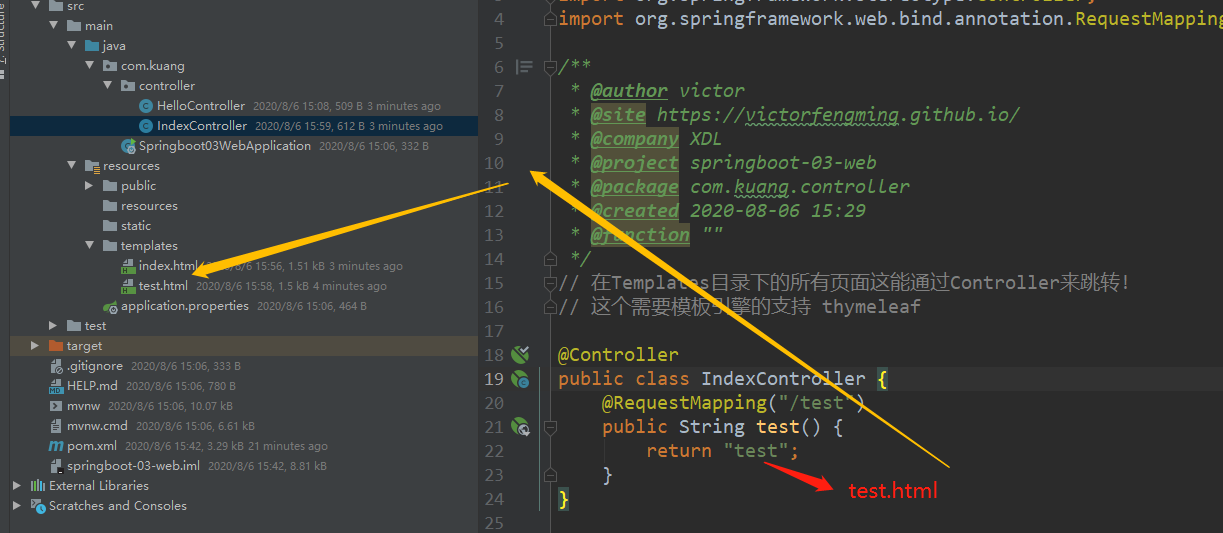Fold the test() method body on line 21

tap(549, 427)
